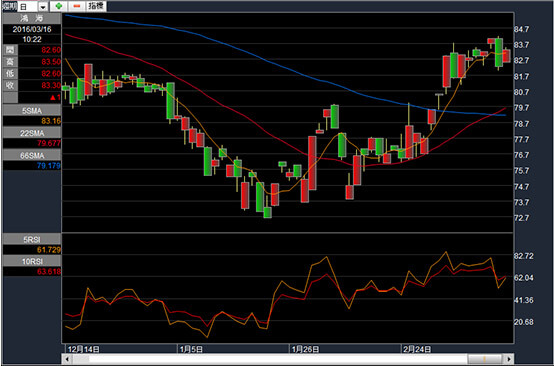
Task: Click the 週期 period label
Action: pos(10,6)
